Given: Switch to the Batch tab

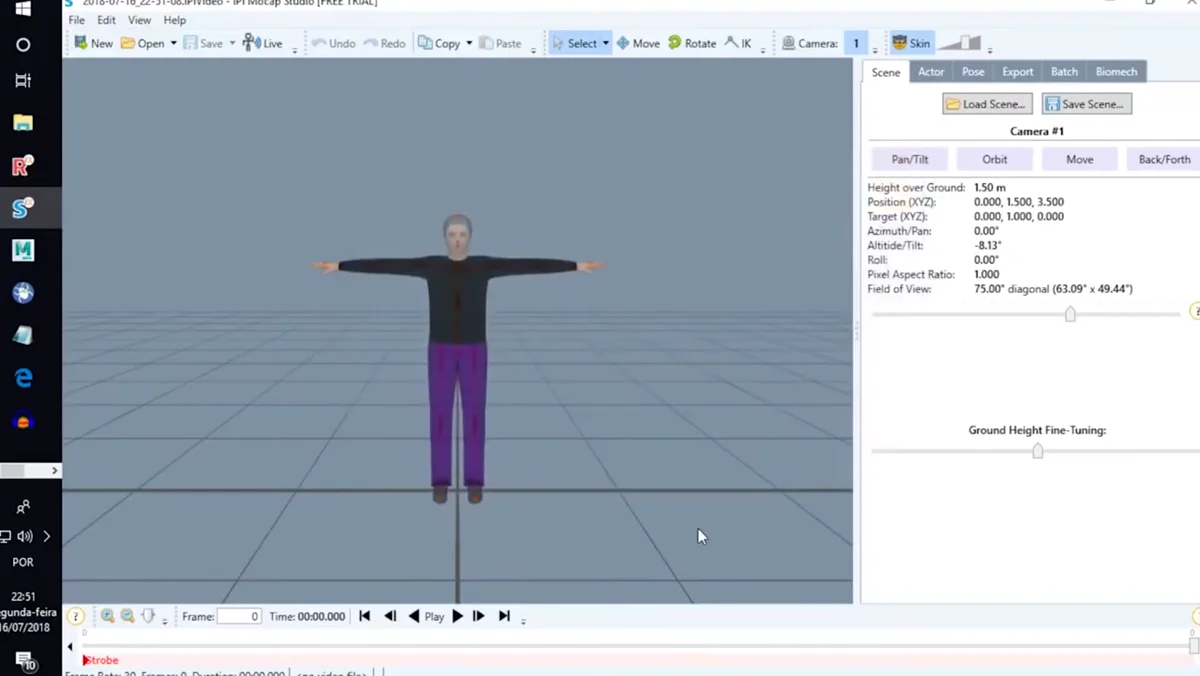Looking at the screenshot, I should (x=1064, y=72).
